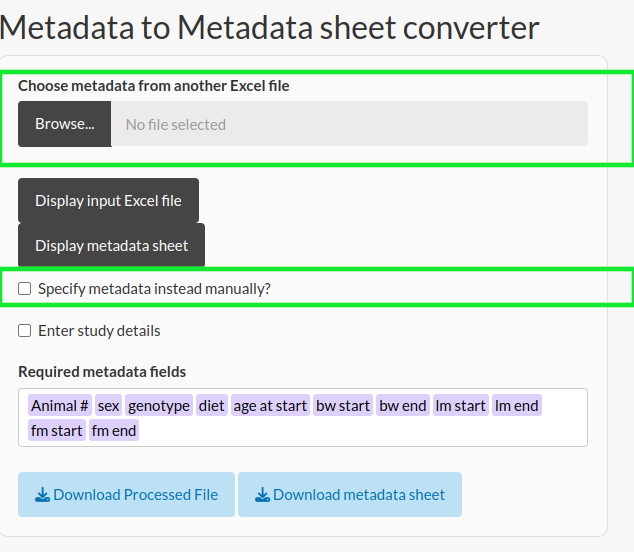Click the download icon on Download metadata sheet
The width and height of the screenshot is (634, 552).
click(262, 495)
